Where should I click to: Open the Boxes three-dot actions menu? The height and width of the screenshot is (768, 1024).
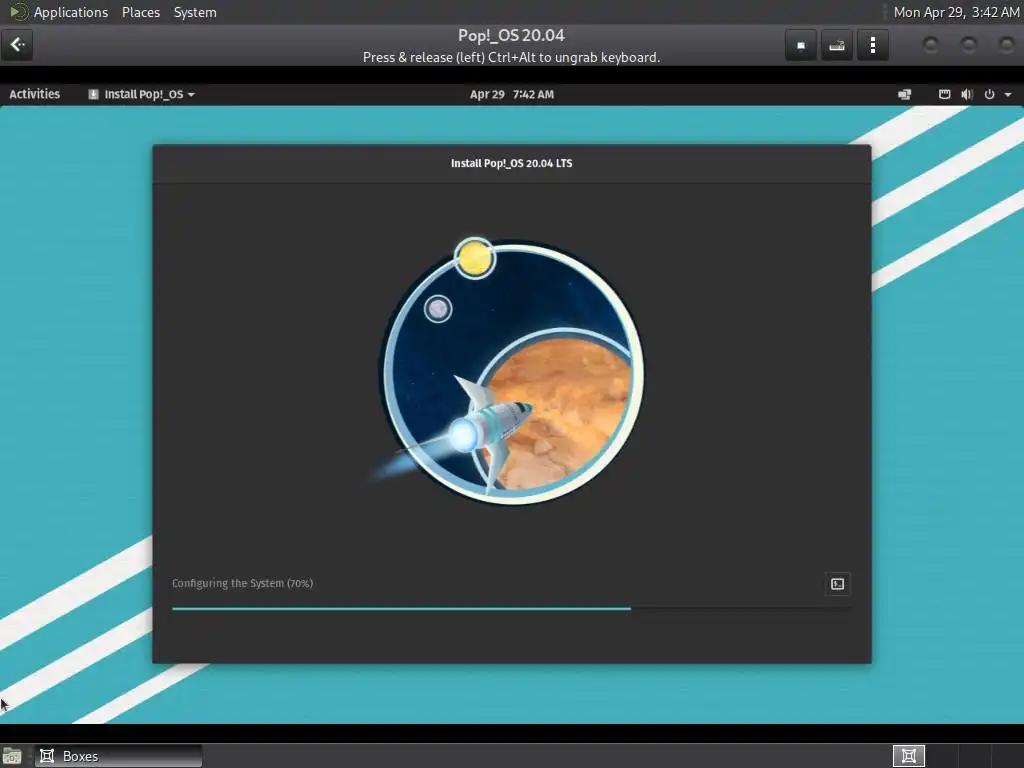point(872,45)
